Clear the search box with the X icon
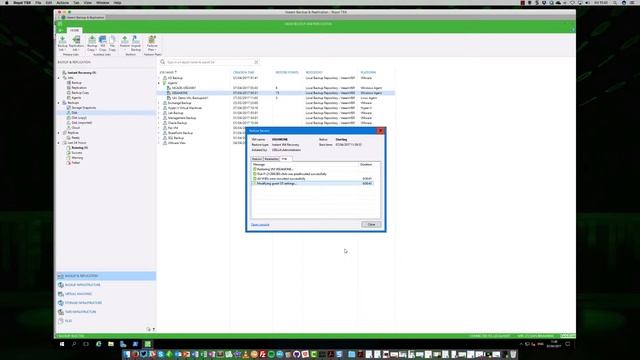The image size is (640, 360). pyautogui.click(x=256, y=62)
